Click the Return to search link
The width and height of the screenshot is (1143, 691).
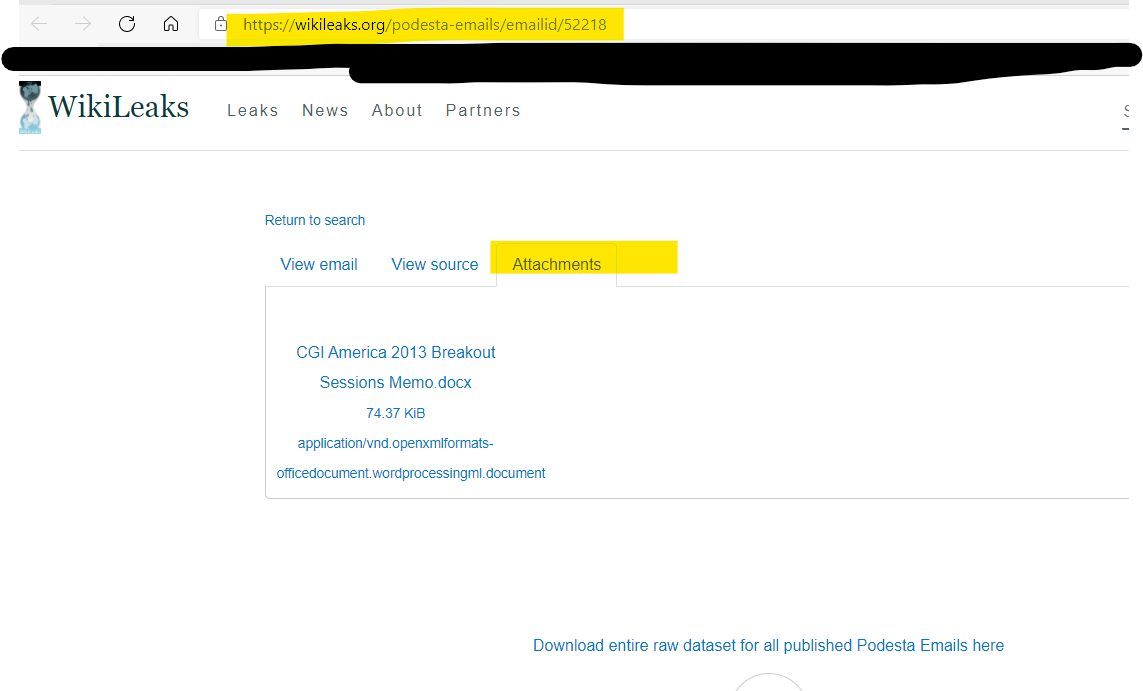[x=315, y=220]
